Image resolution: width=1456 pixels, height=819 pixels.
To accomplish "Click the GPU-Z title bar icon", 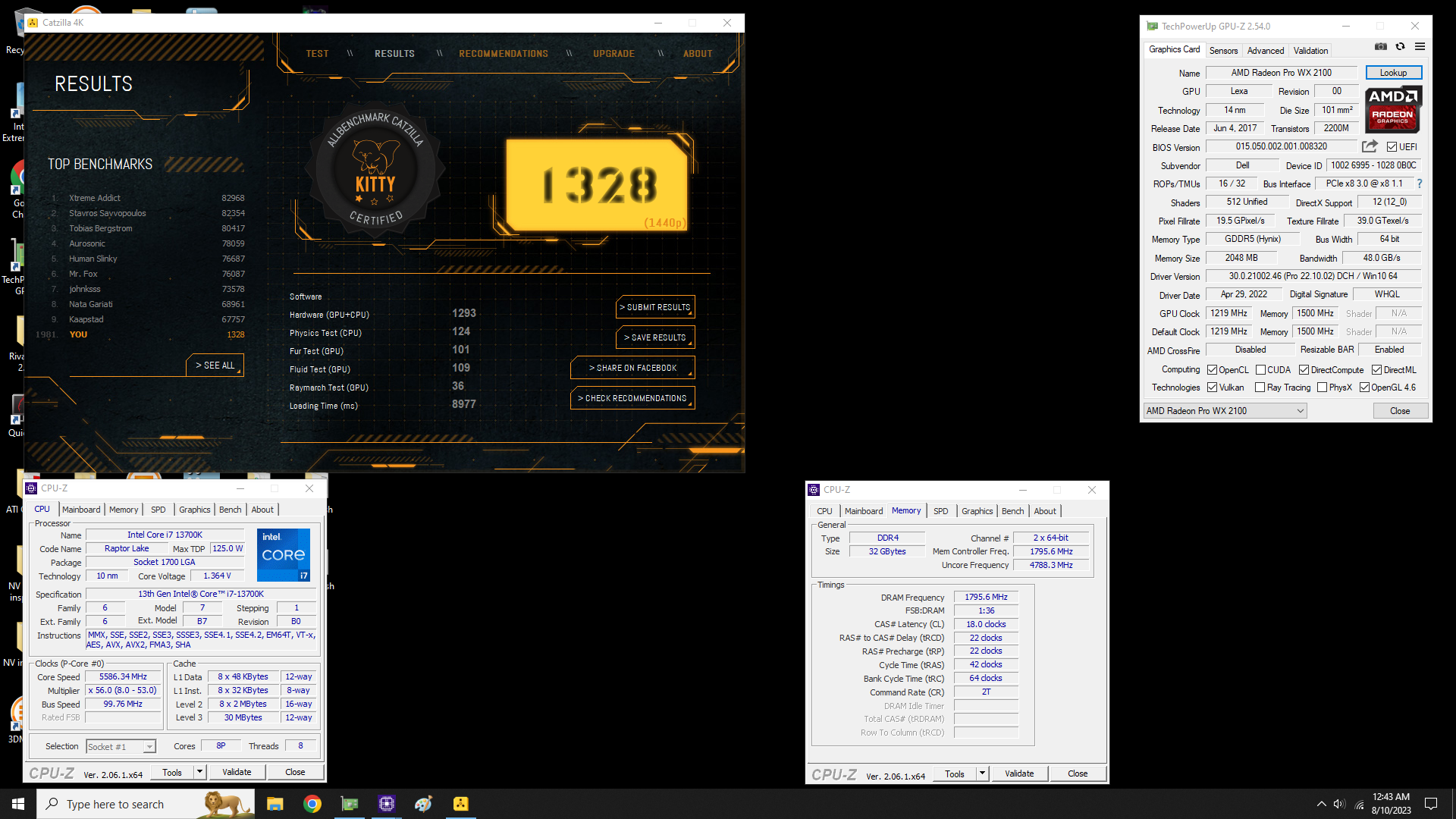I will (x=1153, y=27).
